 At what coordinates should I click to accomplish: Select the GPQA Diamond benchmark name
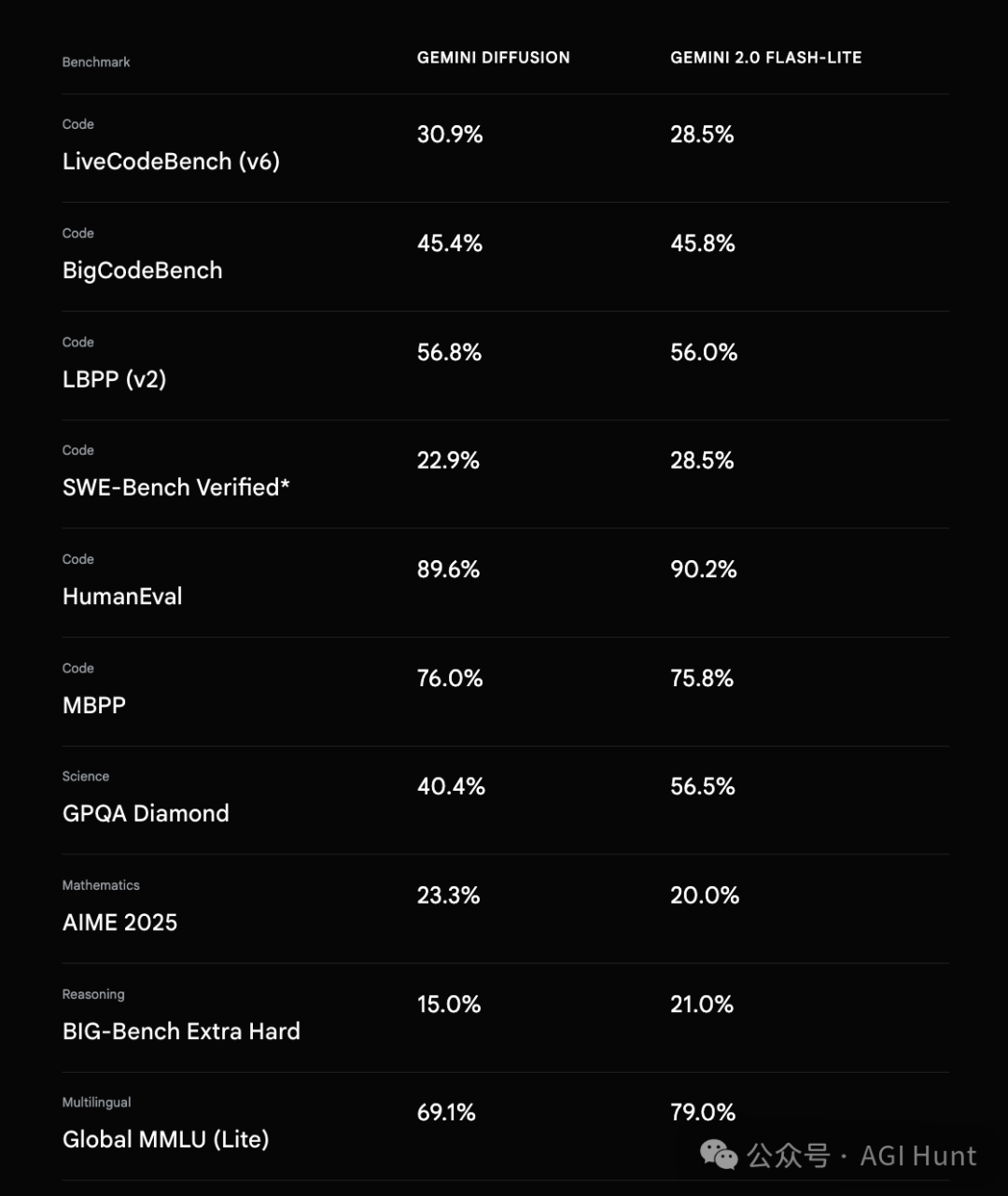point(146,813)
